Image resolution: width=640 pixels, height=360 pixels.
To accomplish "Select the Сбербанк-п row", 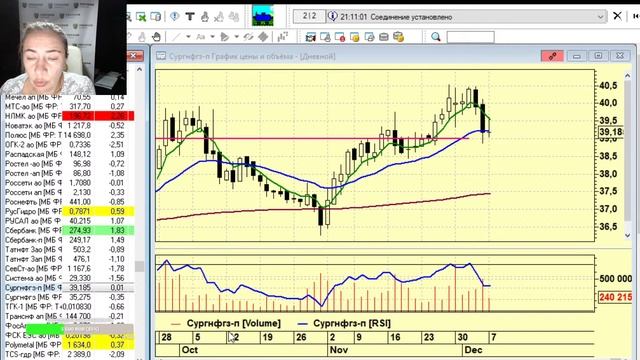I will tap(68, 240).
